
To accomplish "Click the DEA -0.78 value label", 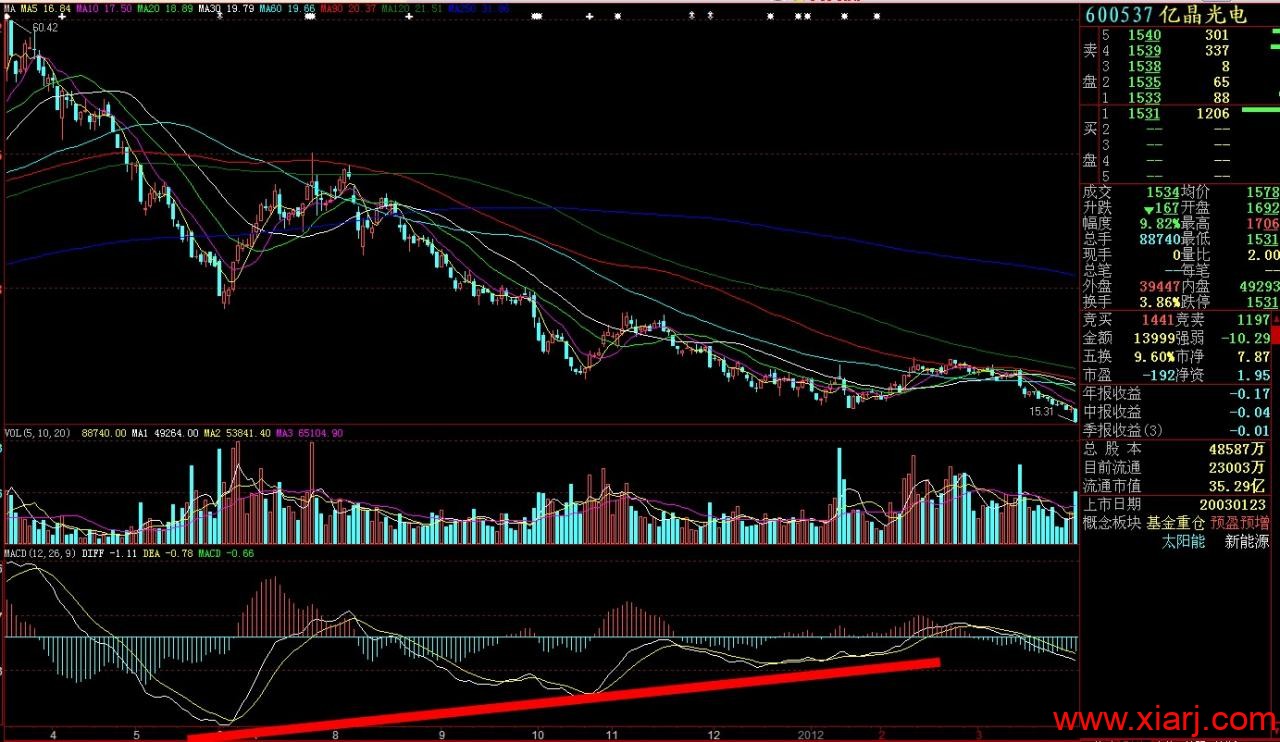I will [x=166, y=553].
